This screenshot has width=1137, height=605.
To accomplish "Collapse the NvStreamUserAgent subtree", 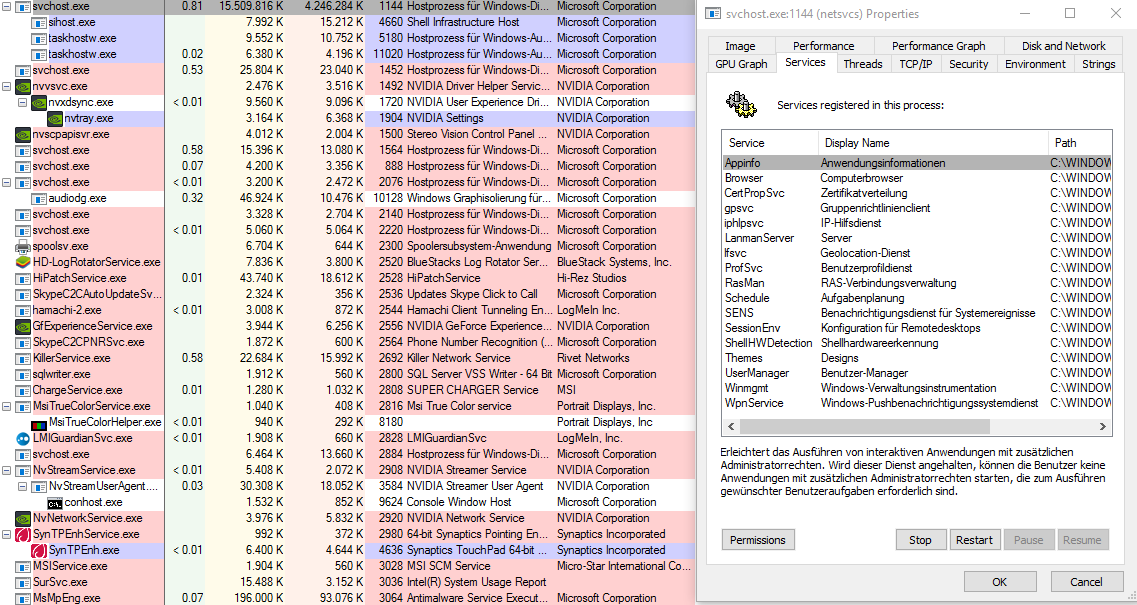I will click(x=22, y=486).
